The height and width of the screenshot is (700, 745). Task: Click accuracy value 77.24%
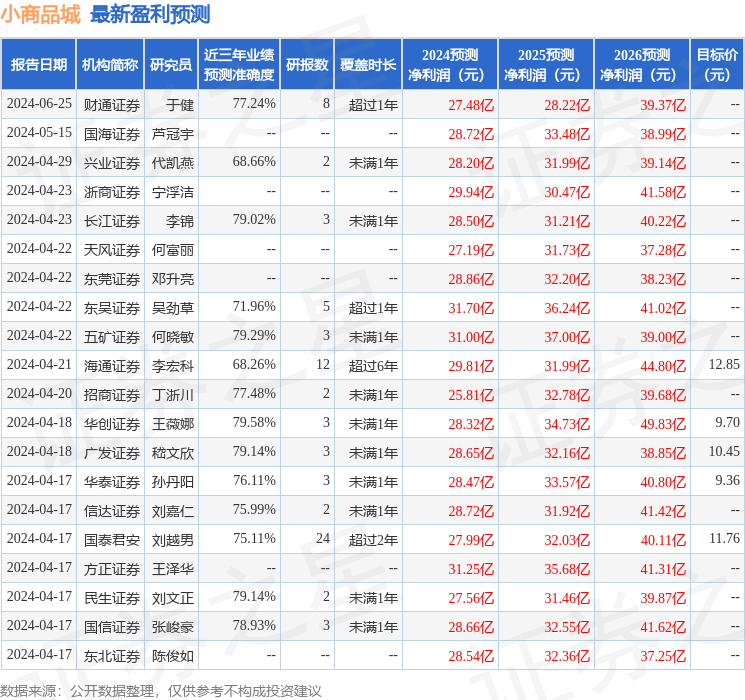point(254,103)
